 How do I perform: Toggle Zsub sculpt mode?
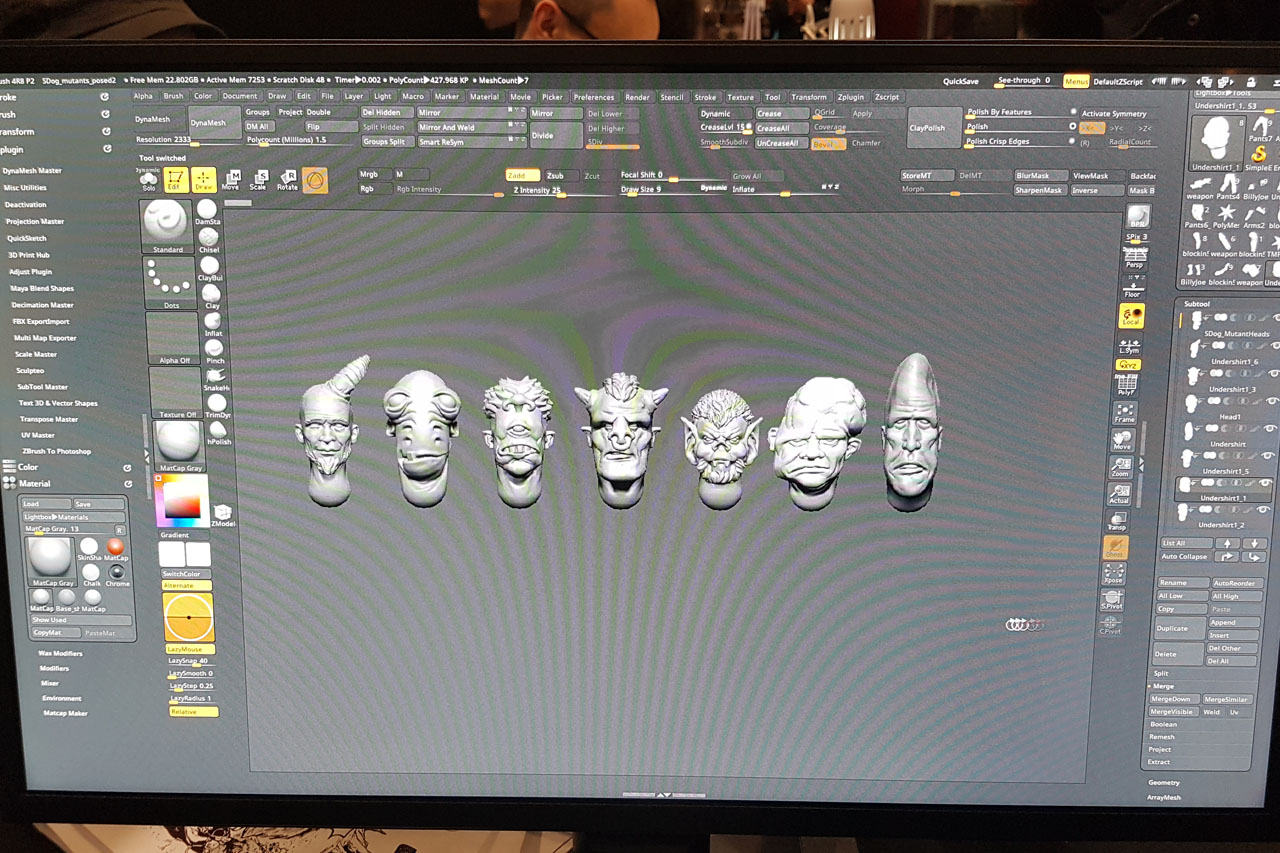coord(560,175)
